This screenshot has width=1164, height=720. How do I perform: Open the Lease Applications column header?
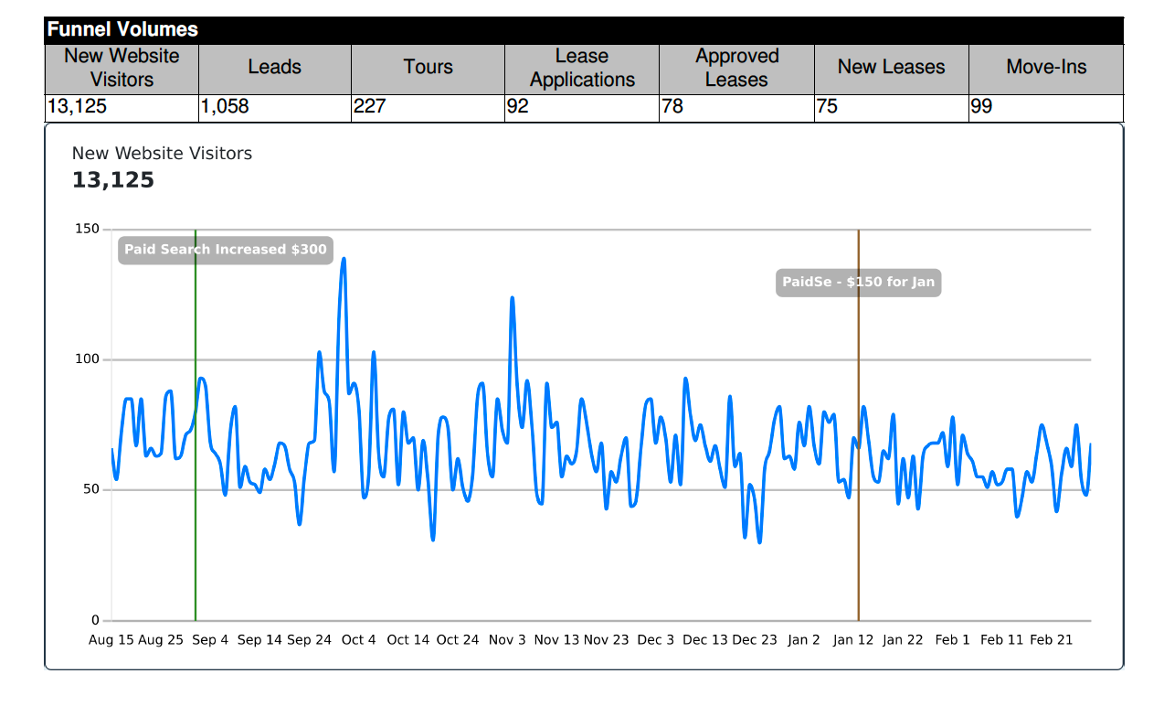click(x=582, y=68)
